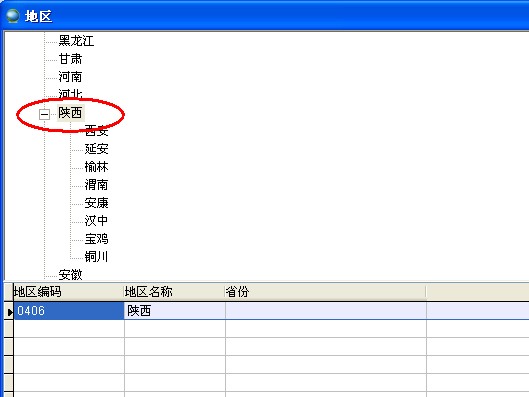Select the 0406 code cell

[68, 311]
